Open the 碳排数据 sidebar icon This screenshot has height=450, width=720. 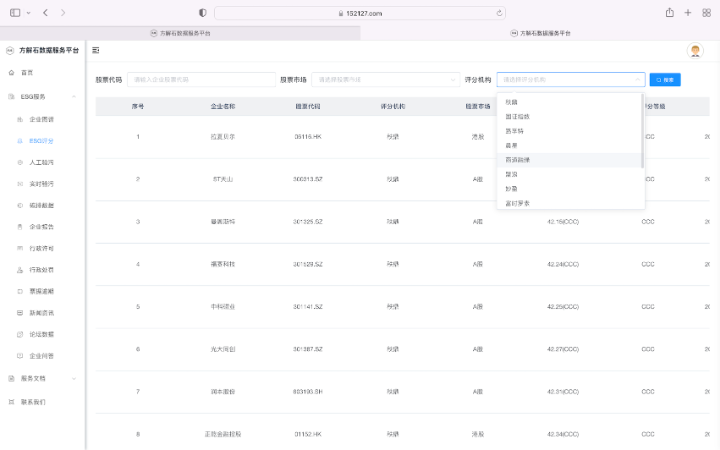[x=20, y=205]
